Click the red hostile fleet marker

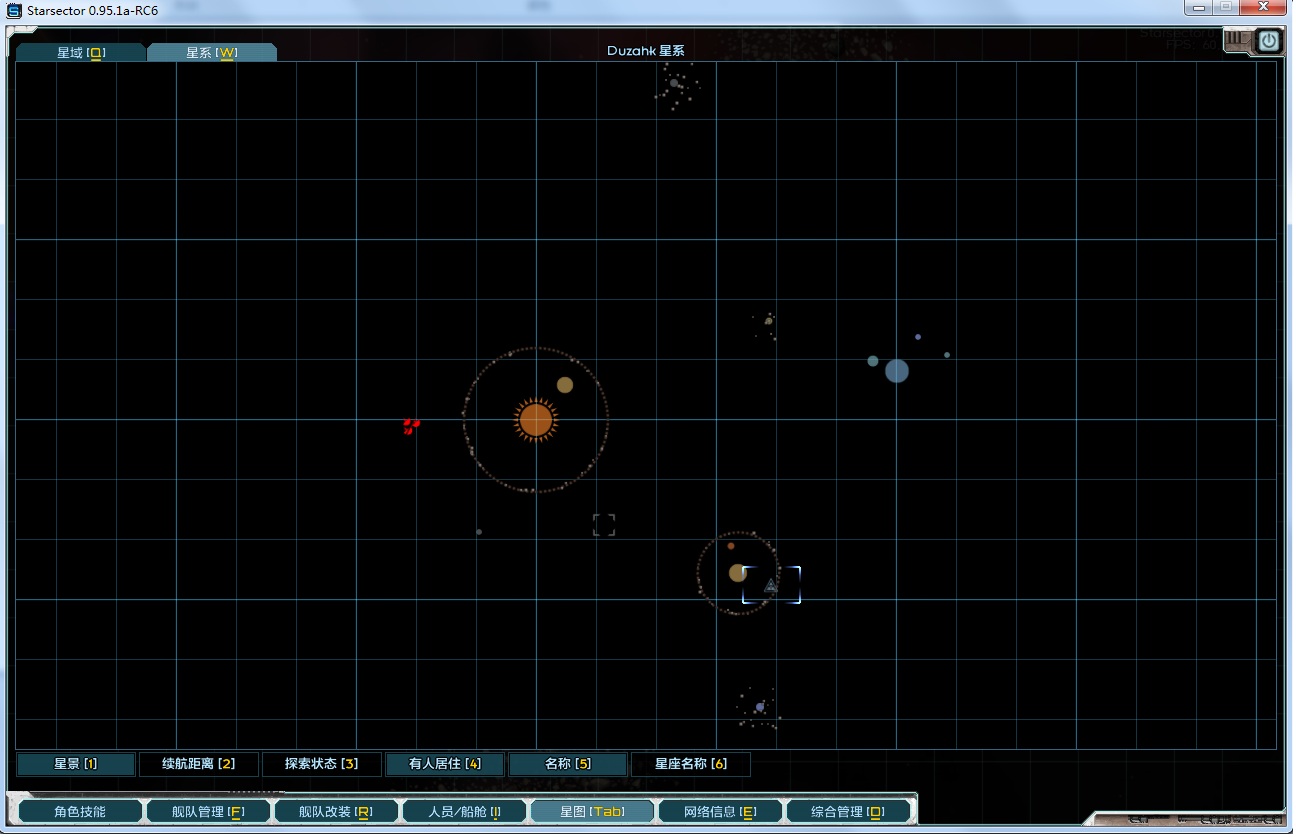[410, 426]
